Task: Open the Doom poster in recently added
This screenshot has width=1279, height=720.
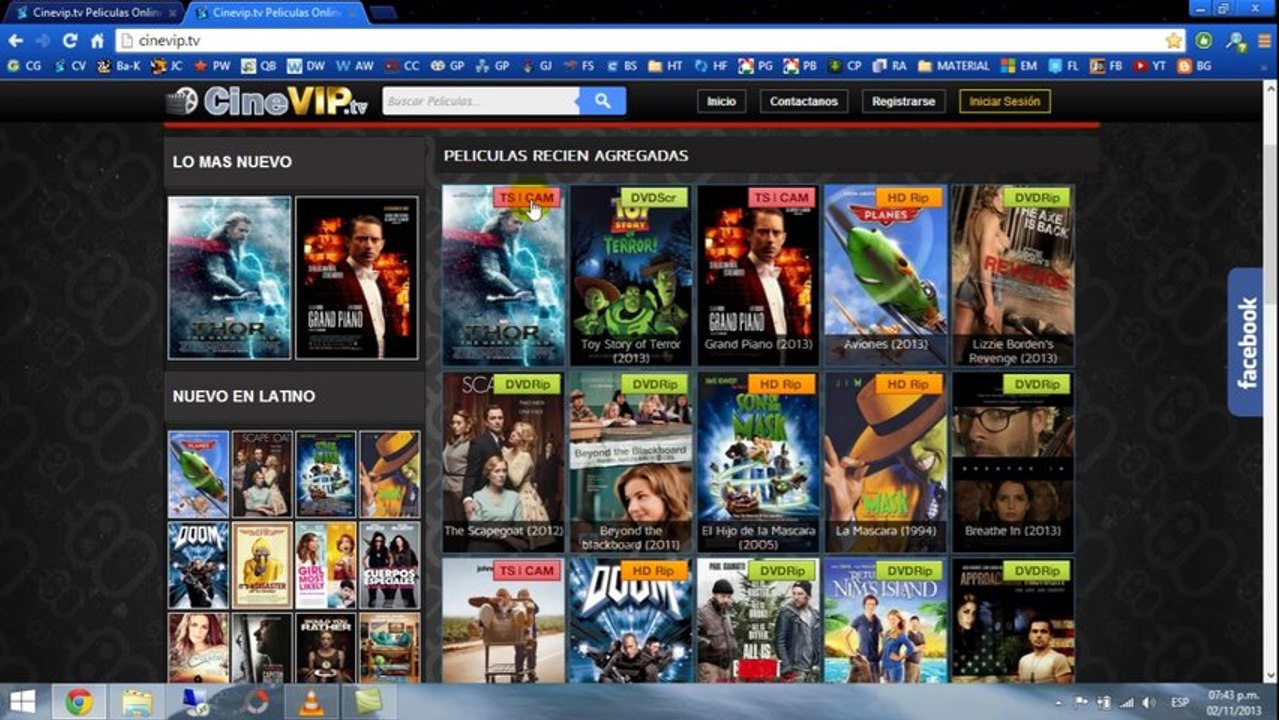Action: (631, 621)
